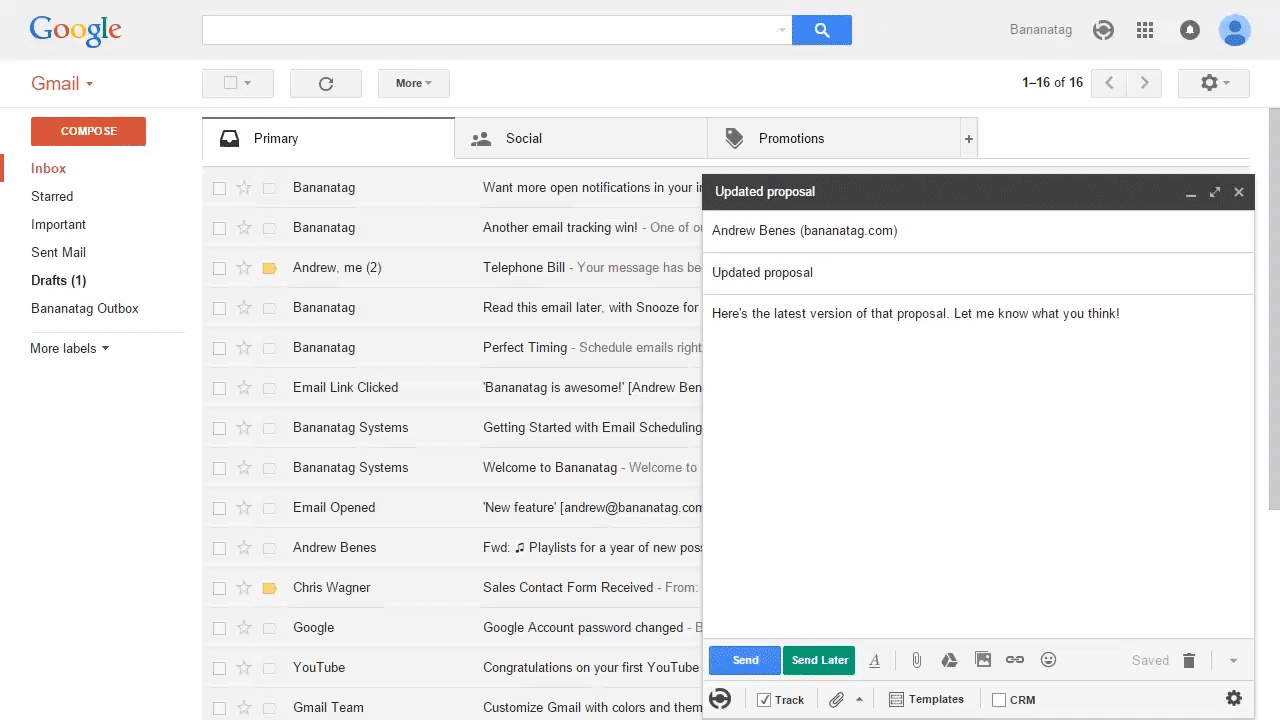Open the Important label
The width and height of the screenshot is (1280, 720).
59,225
